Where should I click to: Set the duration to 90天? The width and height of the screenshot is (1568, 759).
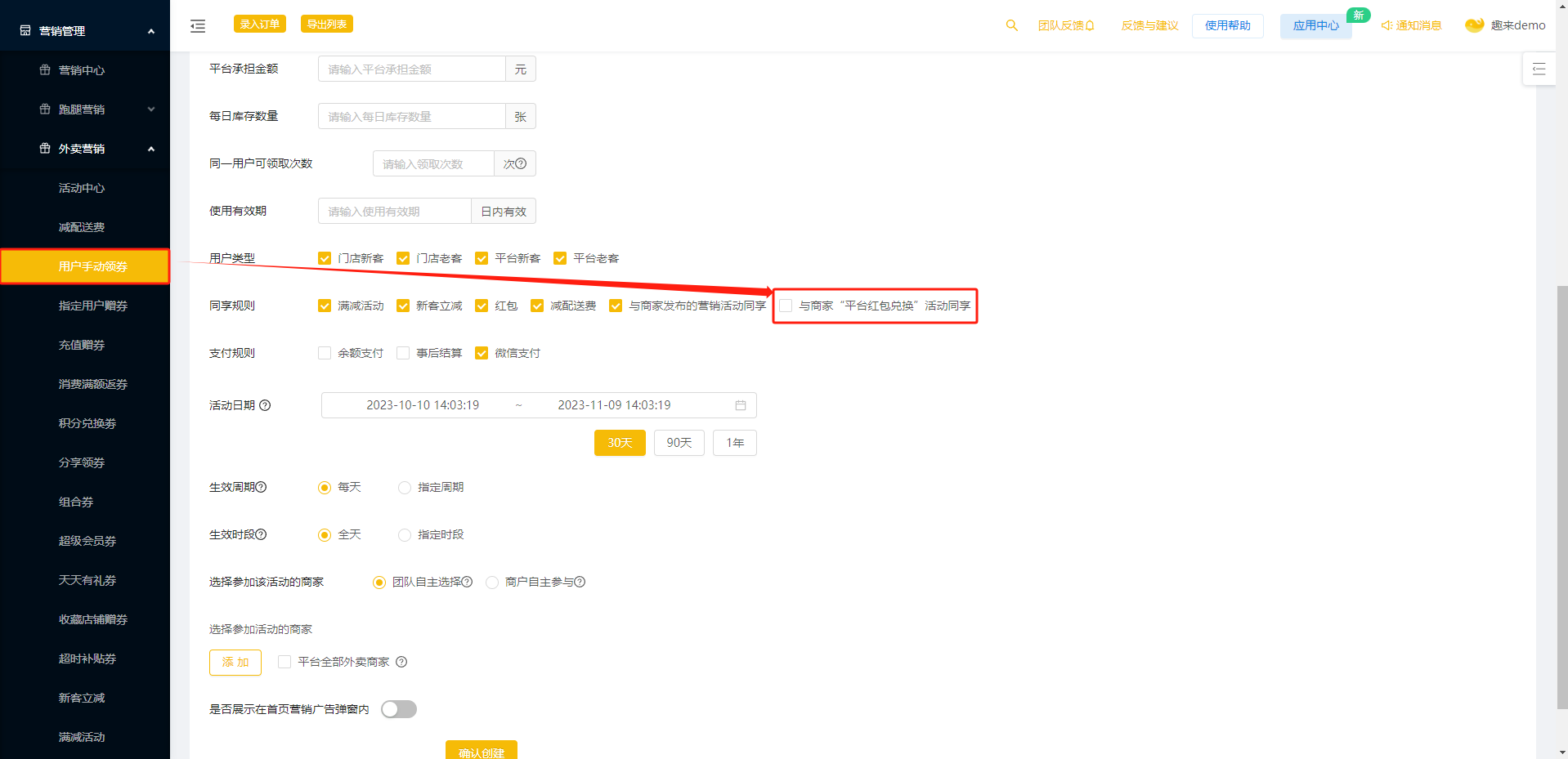coord(679,443)
